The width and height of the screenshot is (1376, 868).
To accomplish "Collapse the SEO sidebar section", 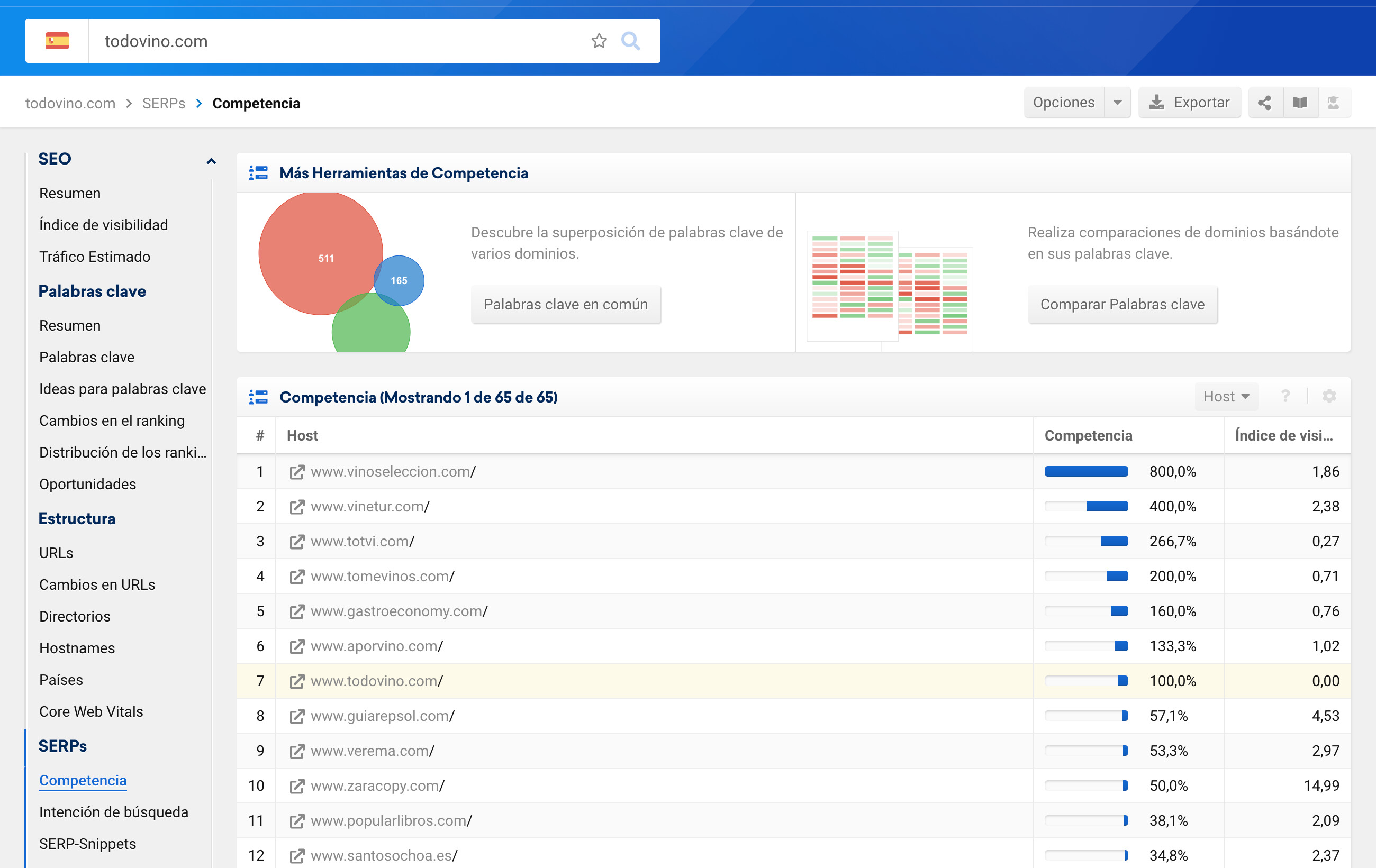I will pyautogui.click(x=211, y=161).
